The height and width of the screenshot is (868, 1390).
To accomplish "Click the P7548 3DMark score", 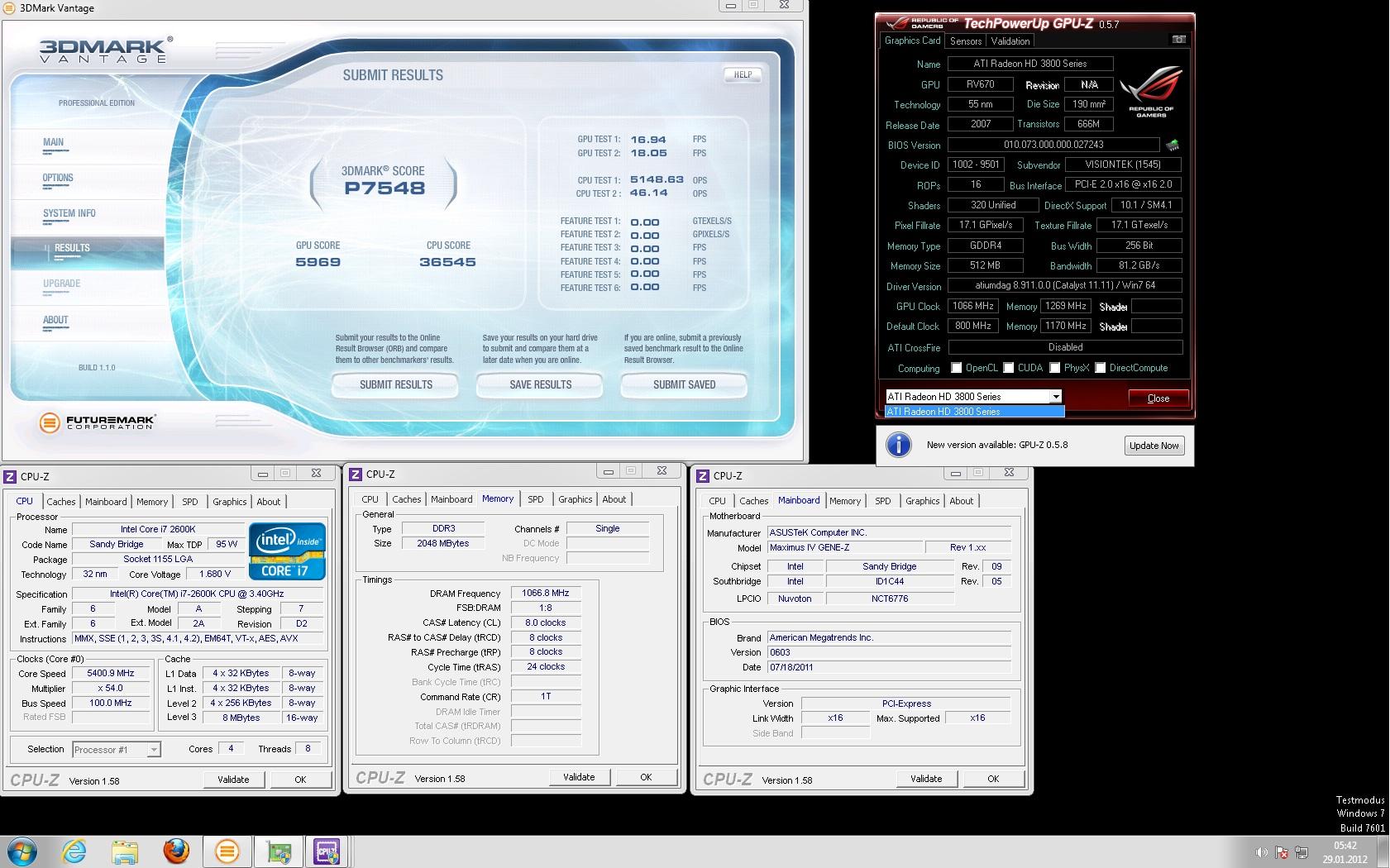I will tap(385, 188).
